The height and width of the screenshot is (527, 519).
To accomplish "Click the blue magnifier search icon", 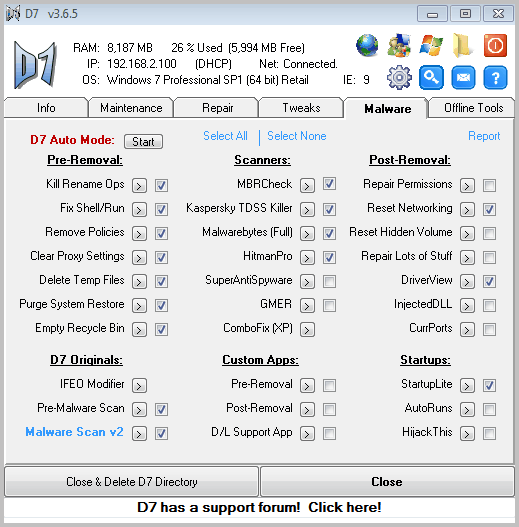I will (x=431, y=78).
